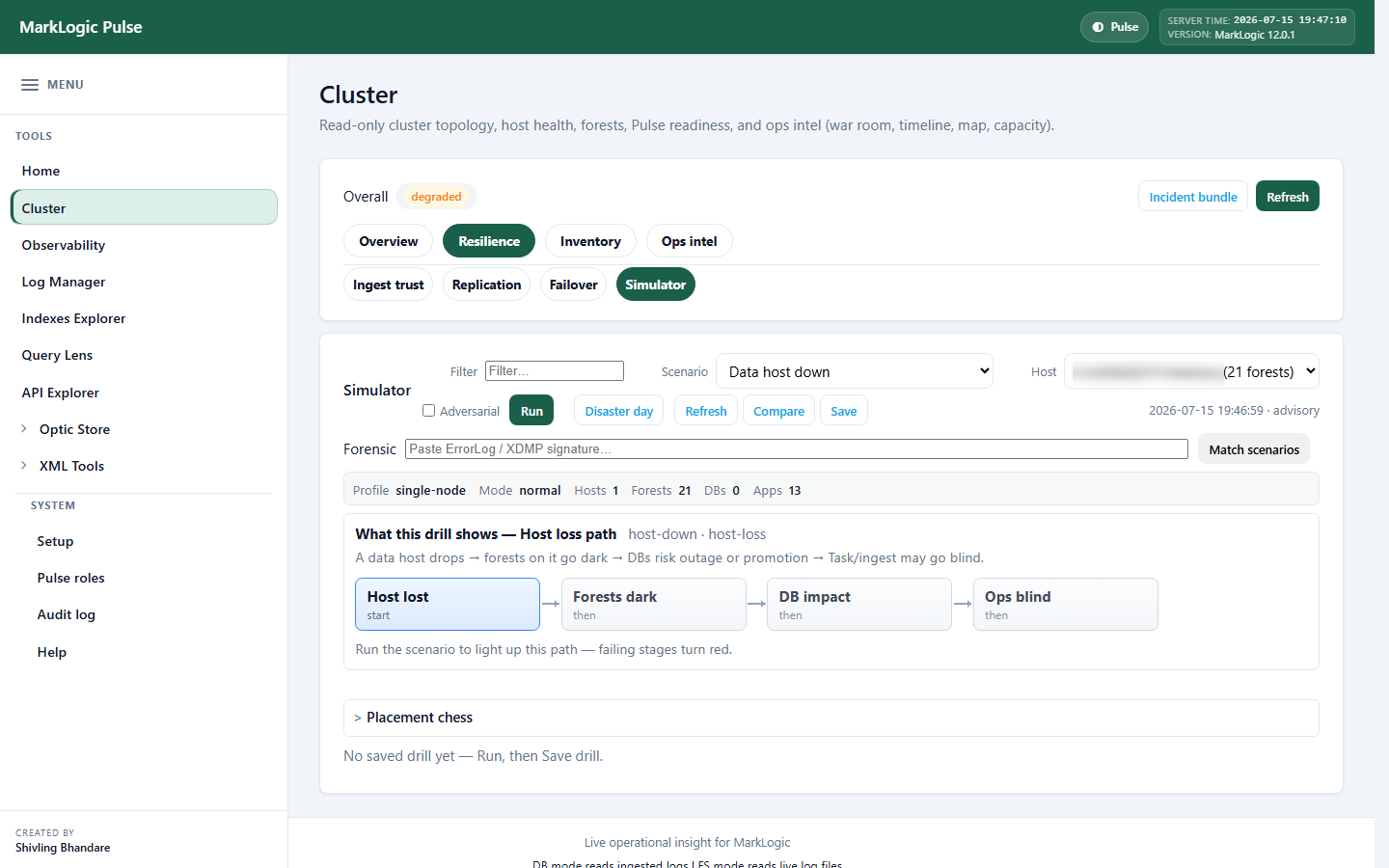The image size is (1389, 868).
Task: Click the 19:46:59 advisory timestamp
Action: [1234, 410]
